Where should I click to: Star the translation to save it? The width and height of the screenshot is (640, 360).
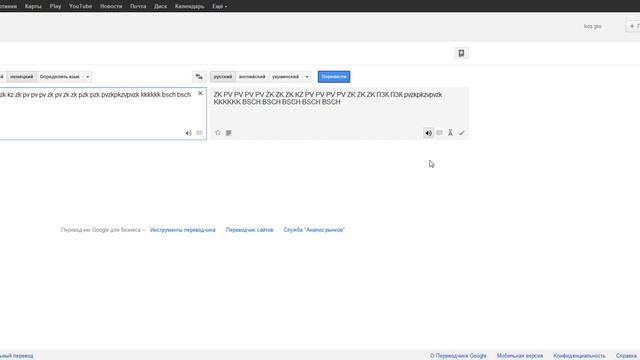(x=218, y=133)
